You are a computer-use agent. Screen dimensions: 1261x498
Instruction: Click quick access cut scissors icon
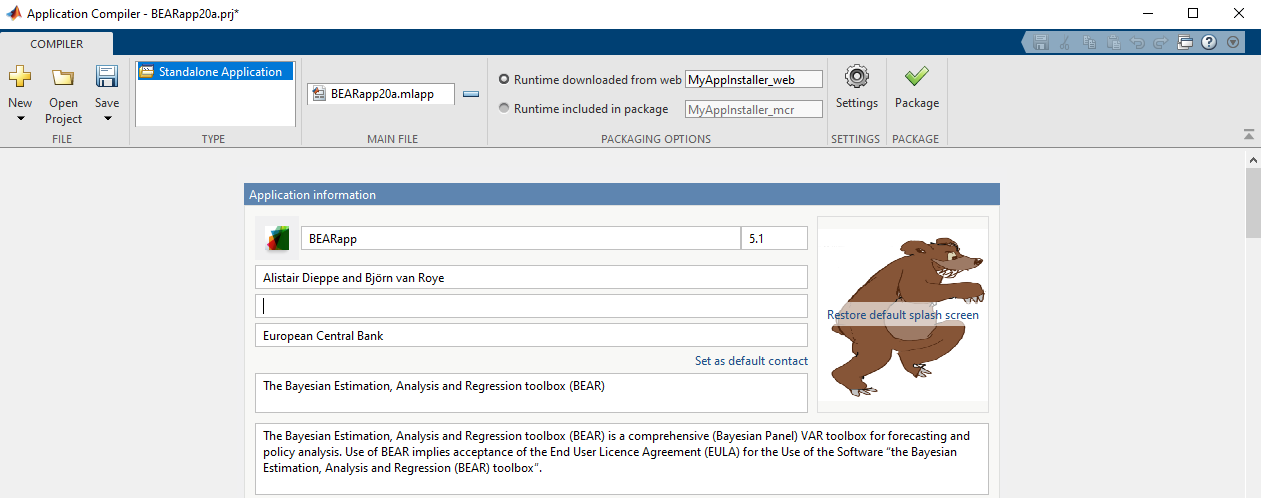pyautogui.click(x=1065, y=43)
